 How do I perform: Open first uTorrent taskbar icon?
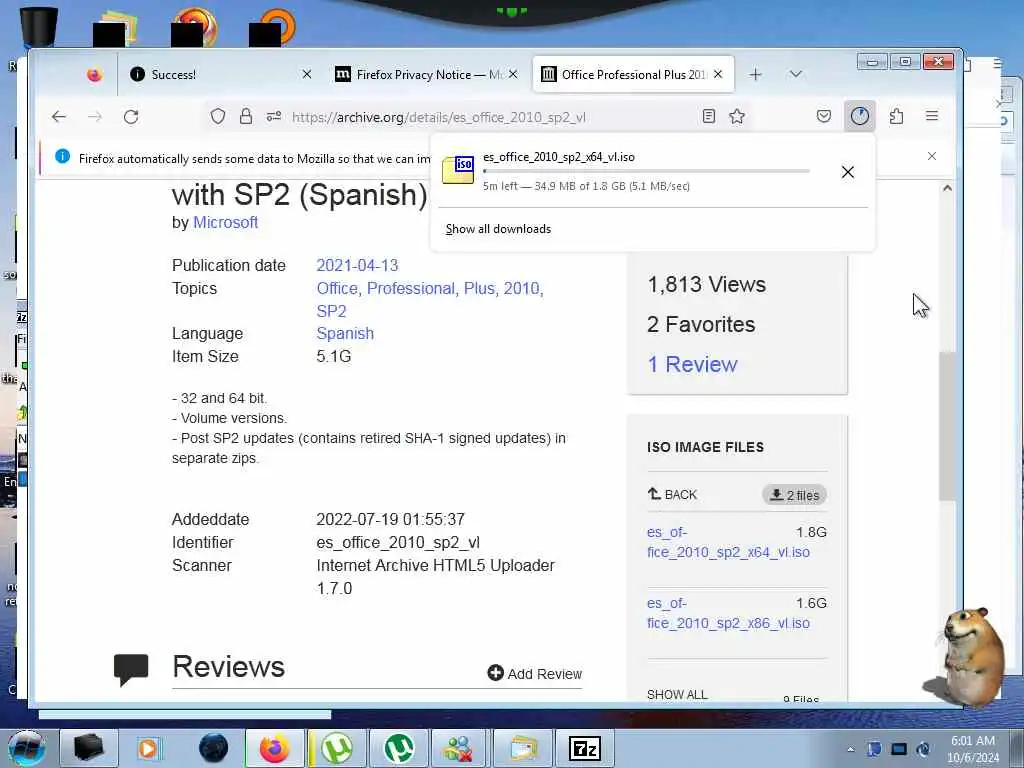(x=337, y=748)
